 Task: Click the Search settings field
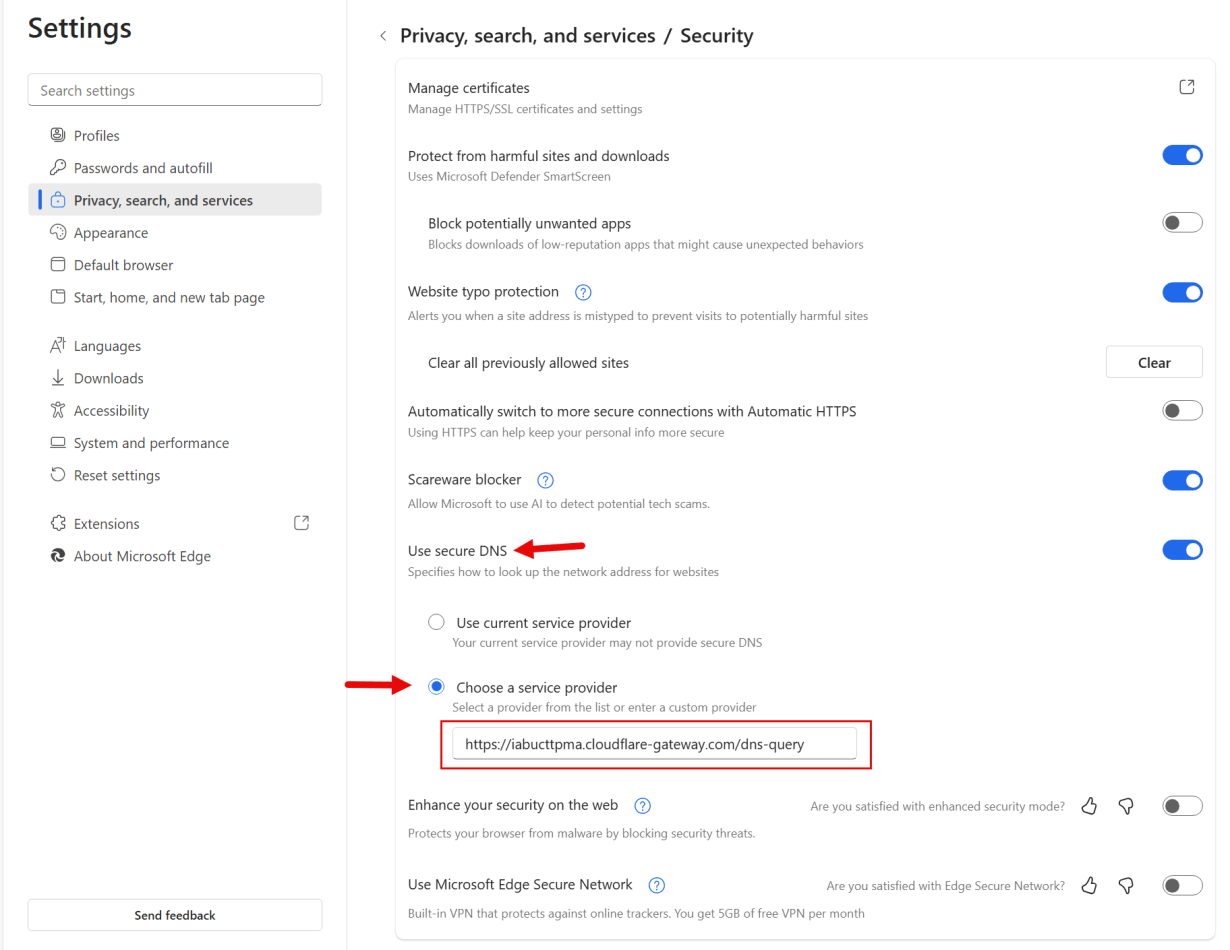pos(175,90)
